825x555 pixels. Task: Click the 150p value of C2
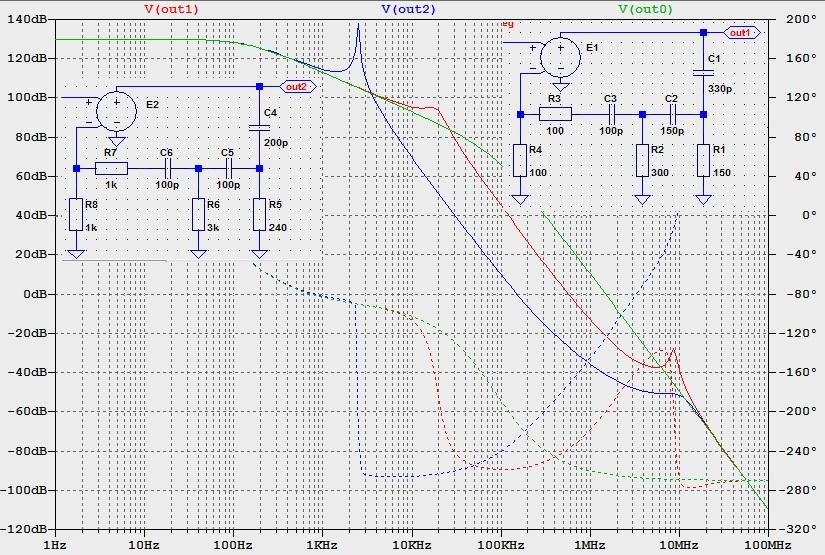tap(672, 130)
